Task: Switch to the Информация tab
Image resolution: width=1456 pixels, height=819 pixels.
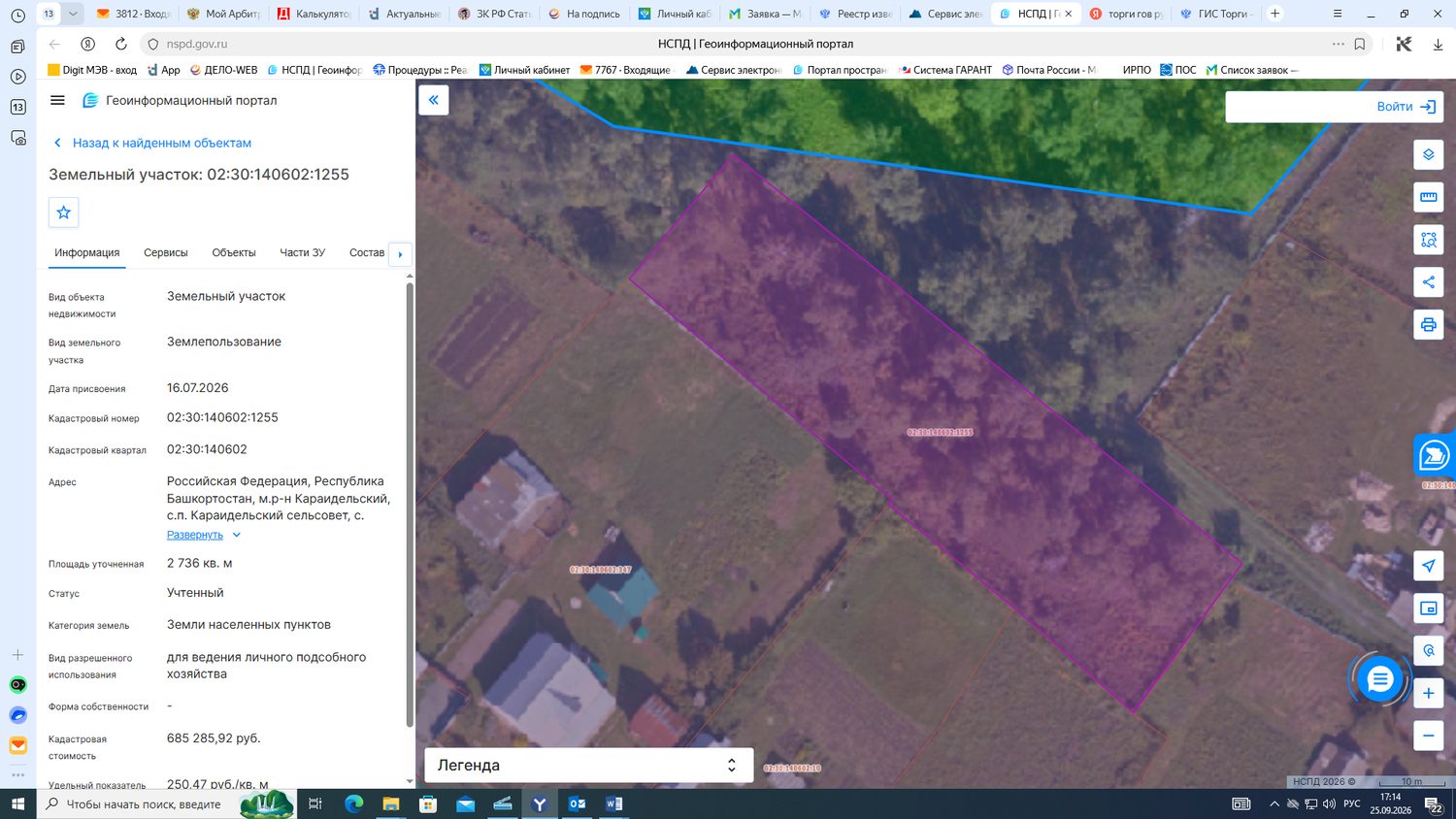Action: click(x=87, y=252)
